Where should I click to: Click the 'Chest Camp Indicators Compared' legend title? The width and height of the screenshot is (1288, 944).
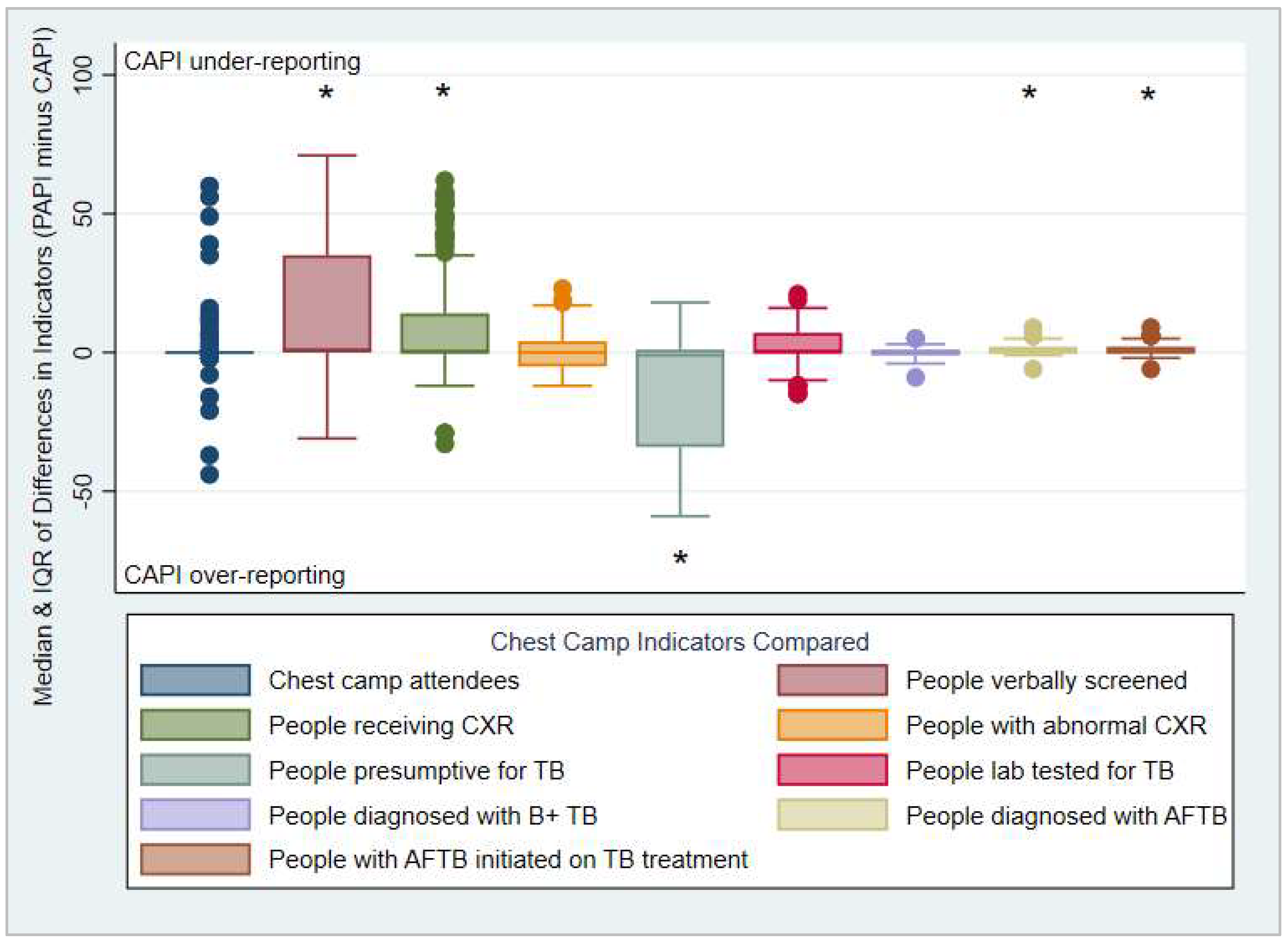coord(680,642)
